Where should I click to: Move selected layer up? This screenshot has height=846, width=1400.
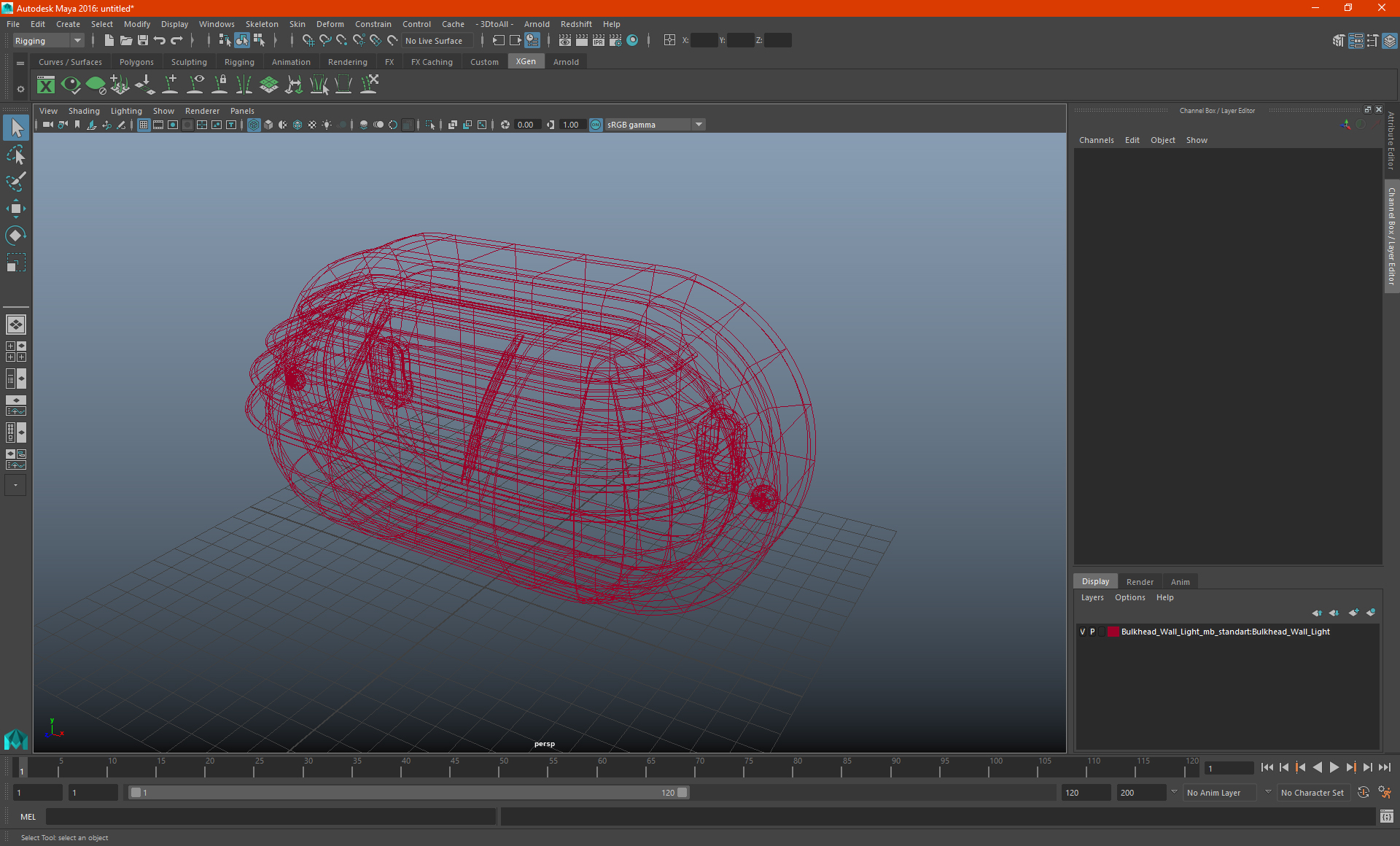click(1317, 613)
